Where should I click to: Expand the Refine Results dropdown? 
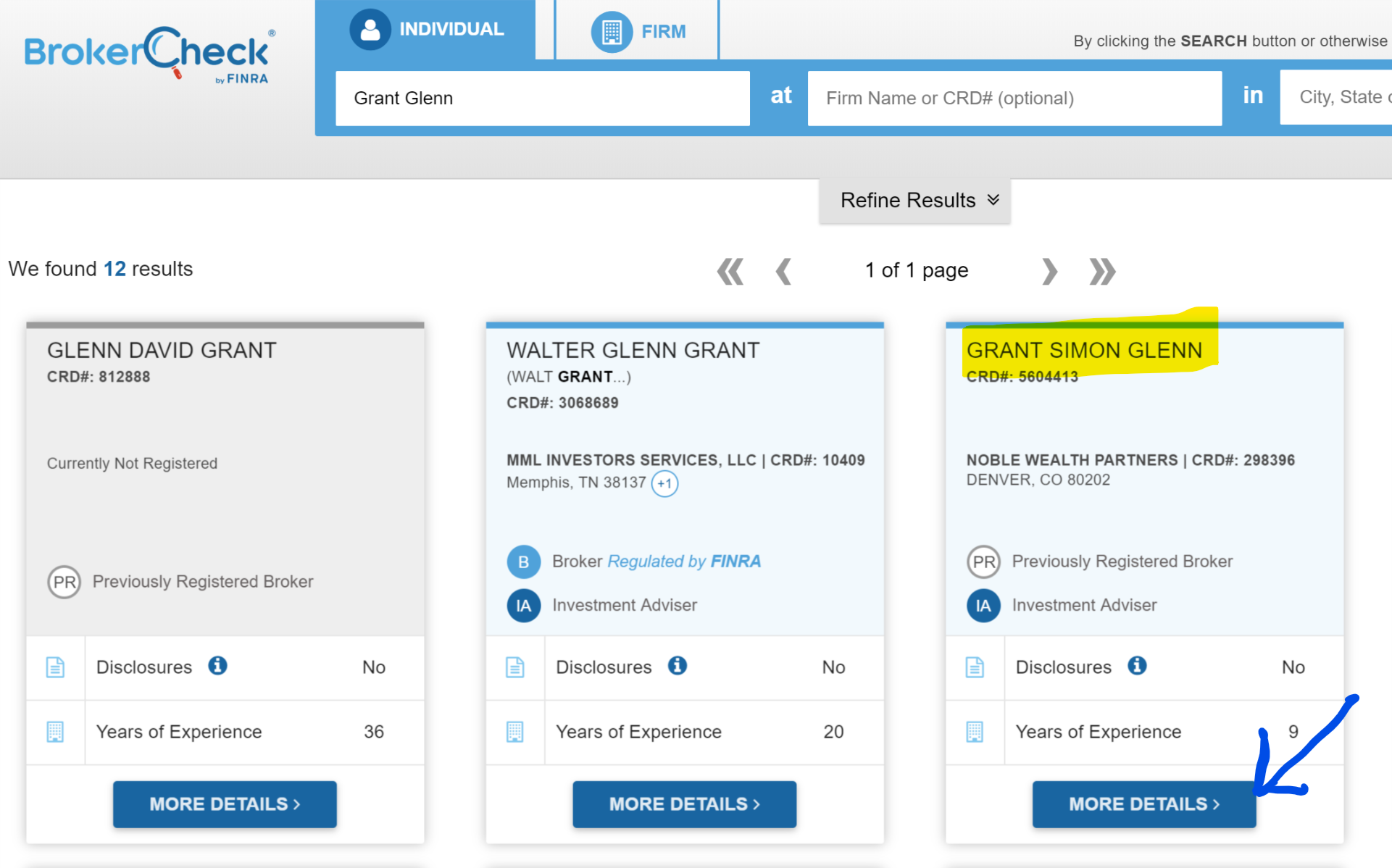(x=914, y=201)
